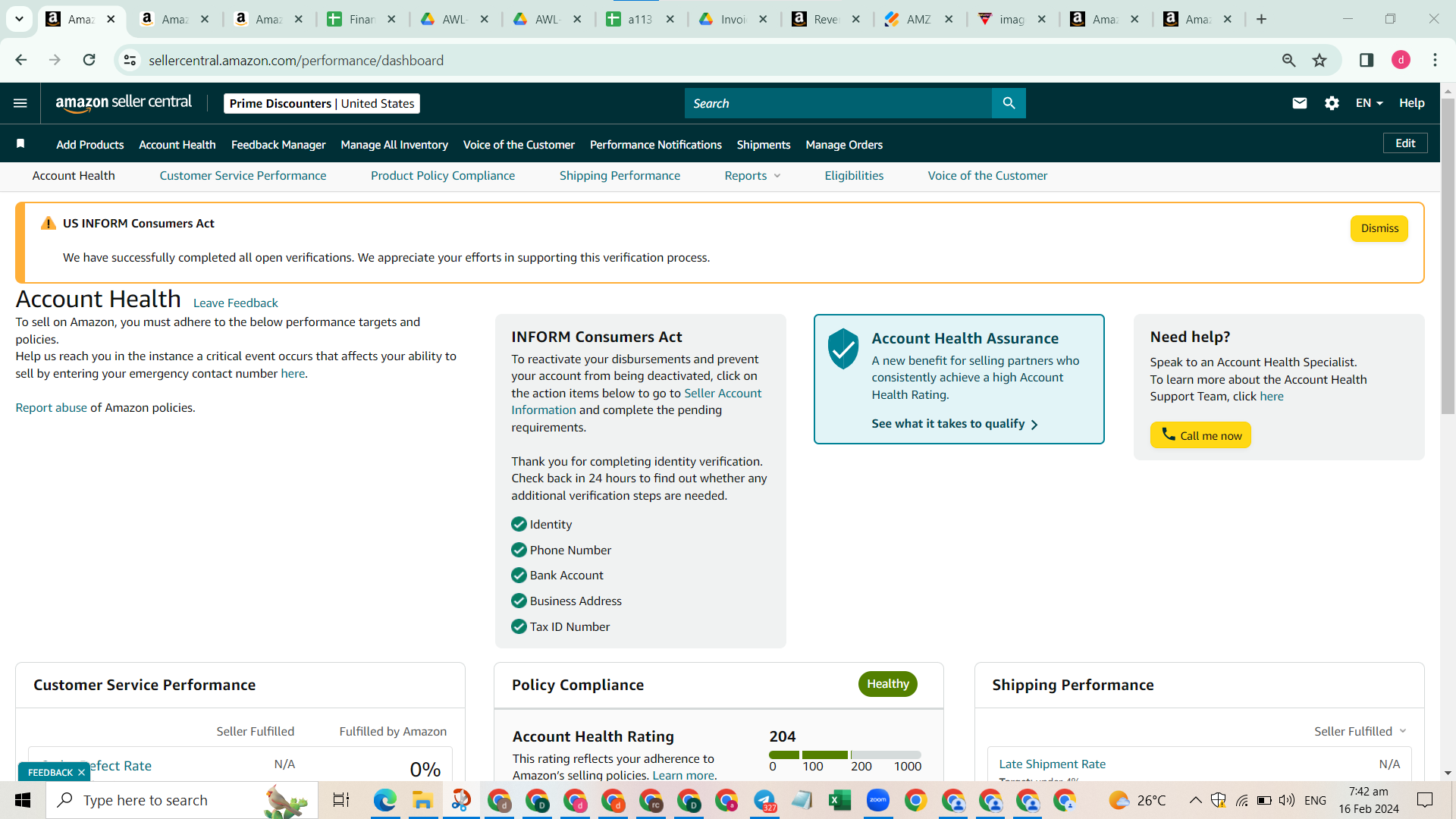Open the EN language dropdown
Image resolution: width=1456 pixels, height=819 pixels.
(x=1369, y=103)
